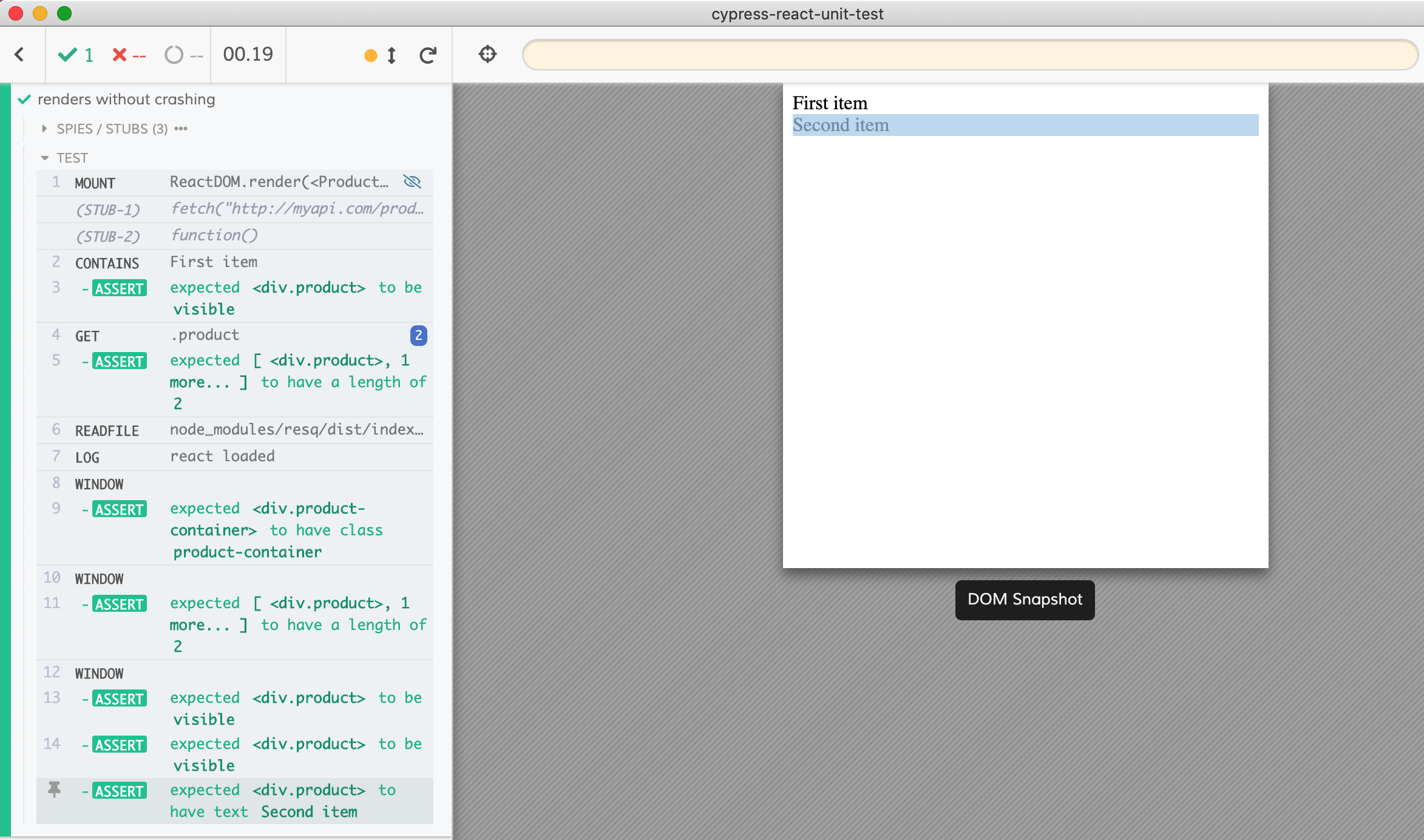Click the URL address bar field
The image size is (1424, 840).
969,55
